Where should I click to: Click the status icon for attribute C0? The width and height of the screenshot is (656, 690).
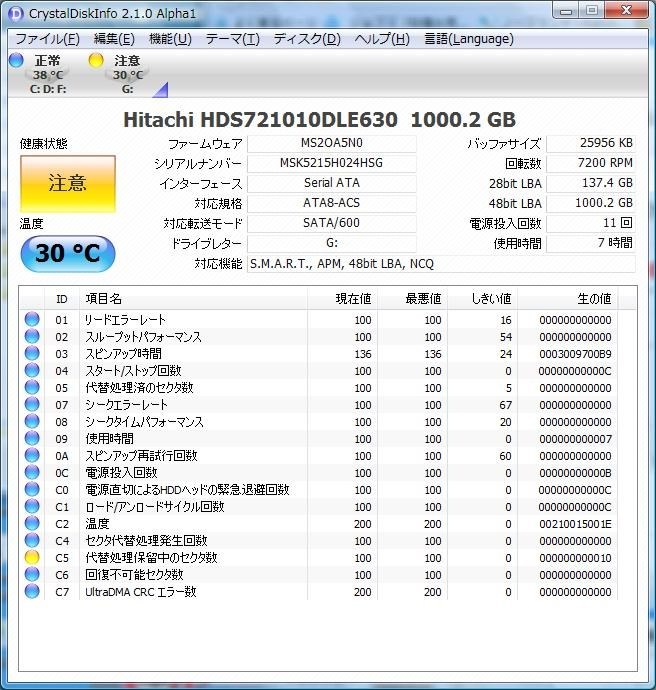(x=32, y=489)
